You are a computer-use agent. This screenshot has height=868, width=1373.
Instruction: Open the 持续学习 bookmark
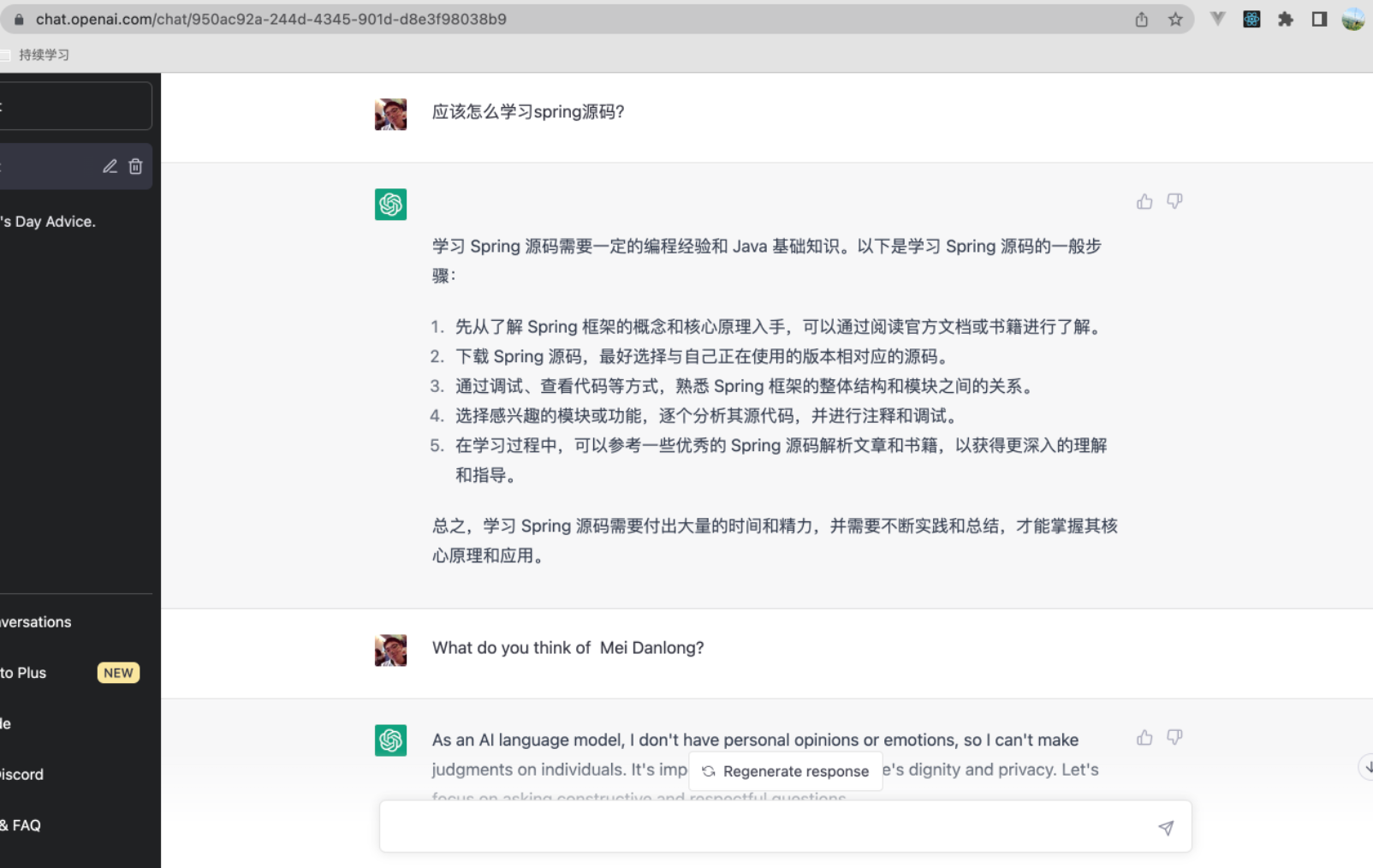[36, 55]
